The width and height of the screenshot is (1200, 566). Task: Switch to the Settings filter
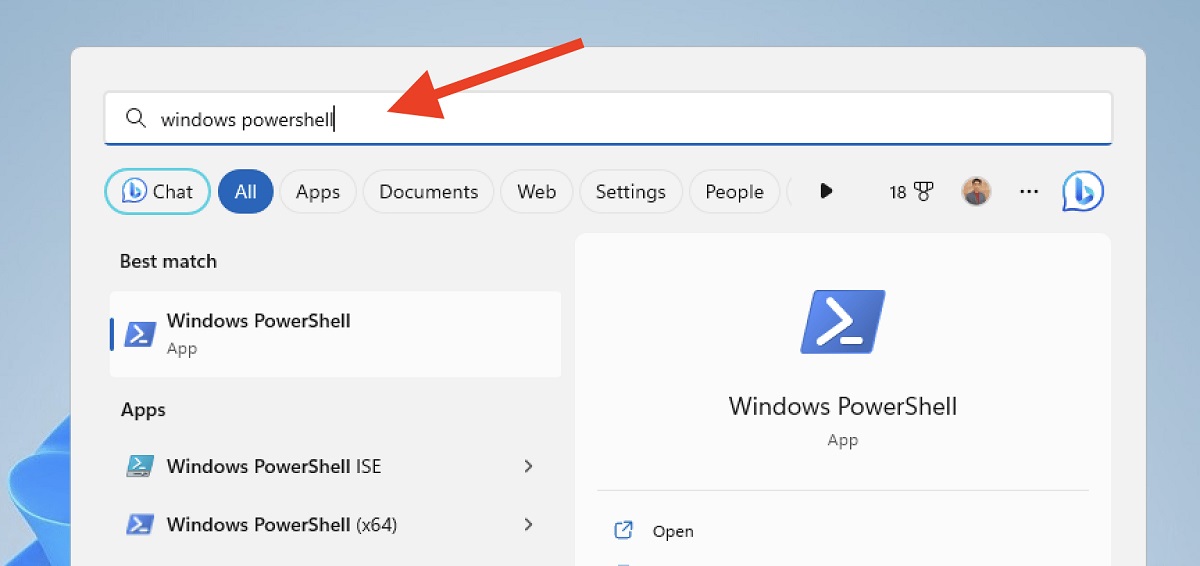click(631, 192)
